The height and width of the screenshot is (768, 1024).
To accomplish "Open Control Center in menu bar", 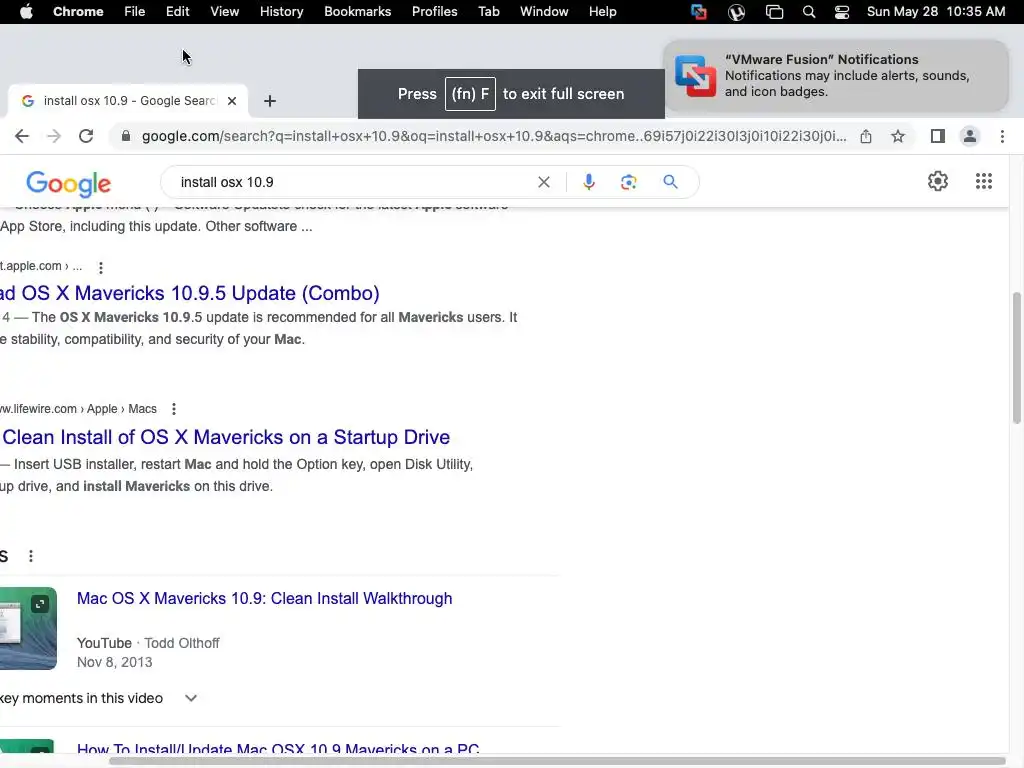I will click(x=842, y=12).
